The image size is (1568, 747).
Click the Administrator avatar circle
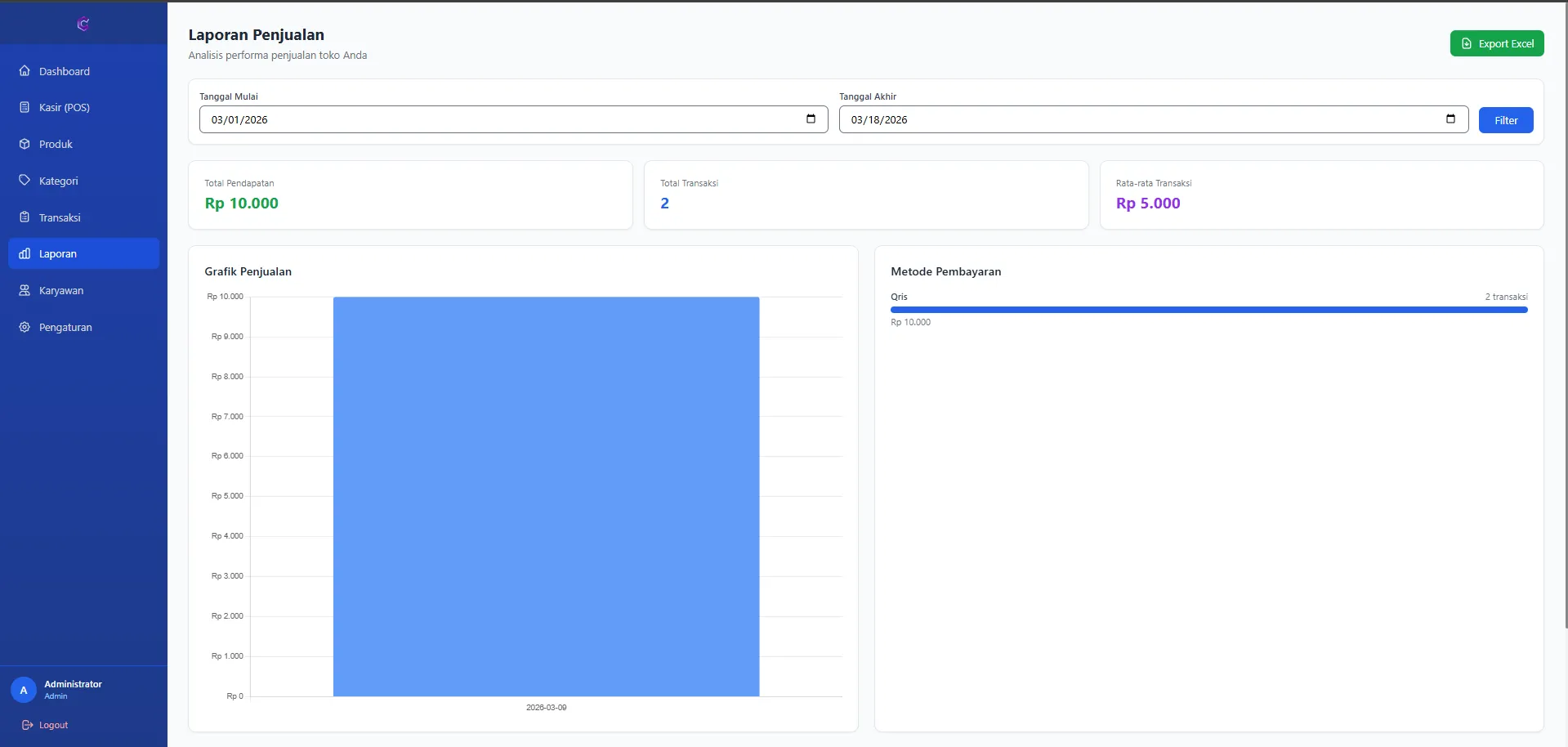[24, 690]
